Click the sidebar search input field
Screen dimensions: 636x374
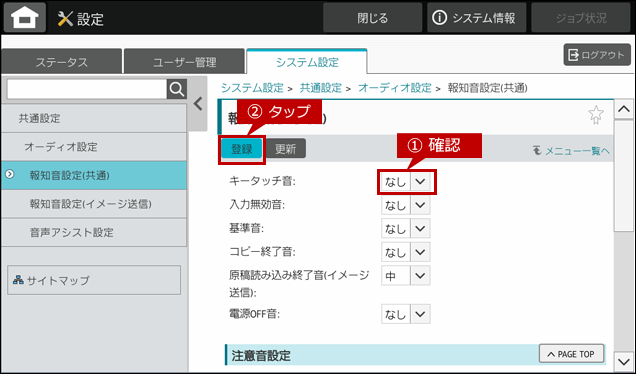(87, 89)
